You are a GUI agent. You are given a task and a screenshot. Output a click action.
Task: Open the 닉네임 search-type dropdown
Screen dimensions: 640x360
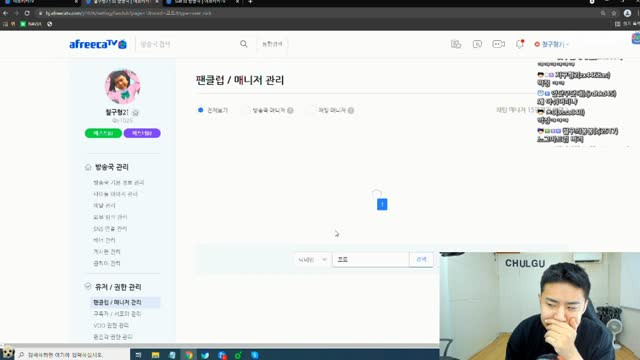coord(312,259)
